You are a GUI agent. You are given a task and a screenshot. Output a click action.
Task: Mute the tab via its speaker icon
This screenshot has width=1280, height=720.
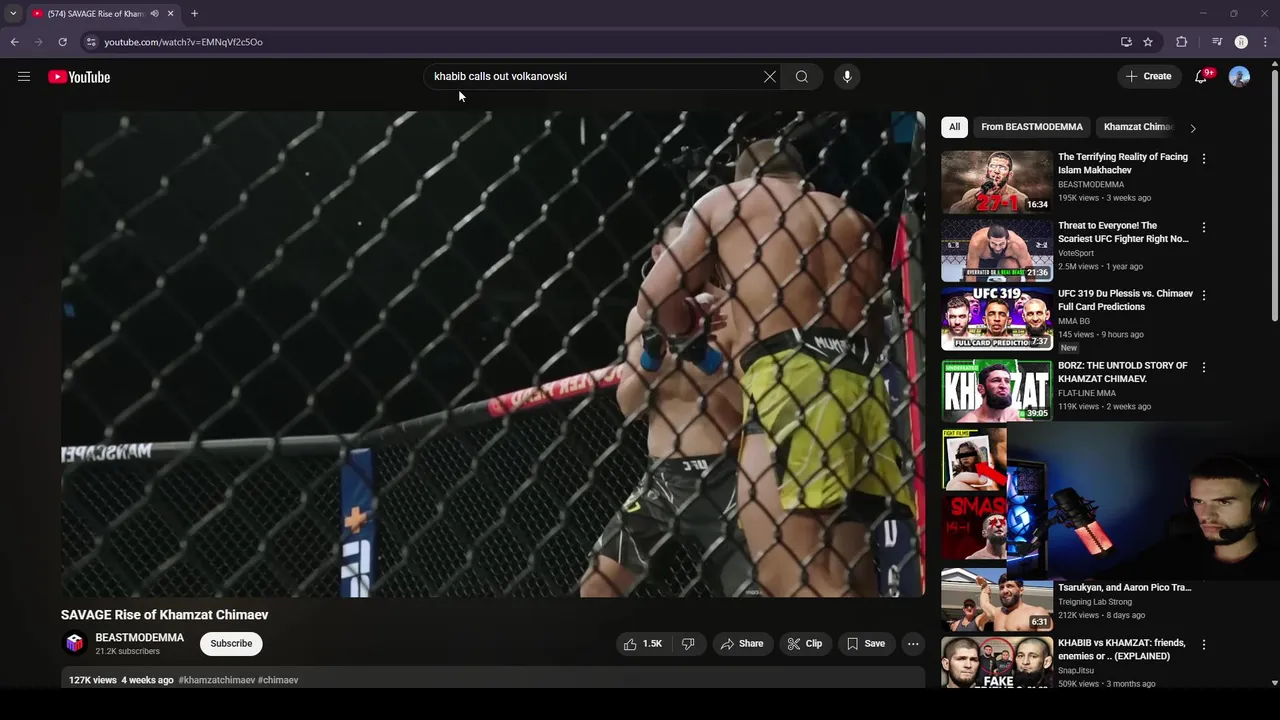click(154, 13)
